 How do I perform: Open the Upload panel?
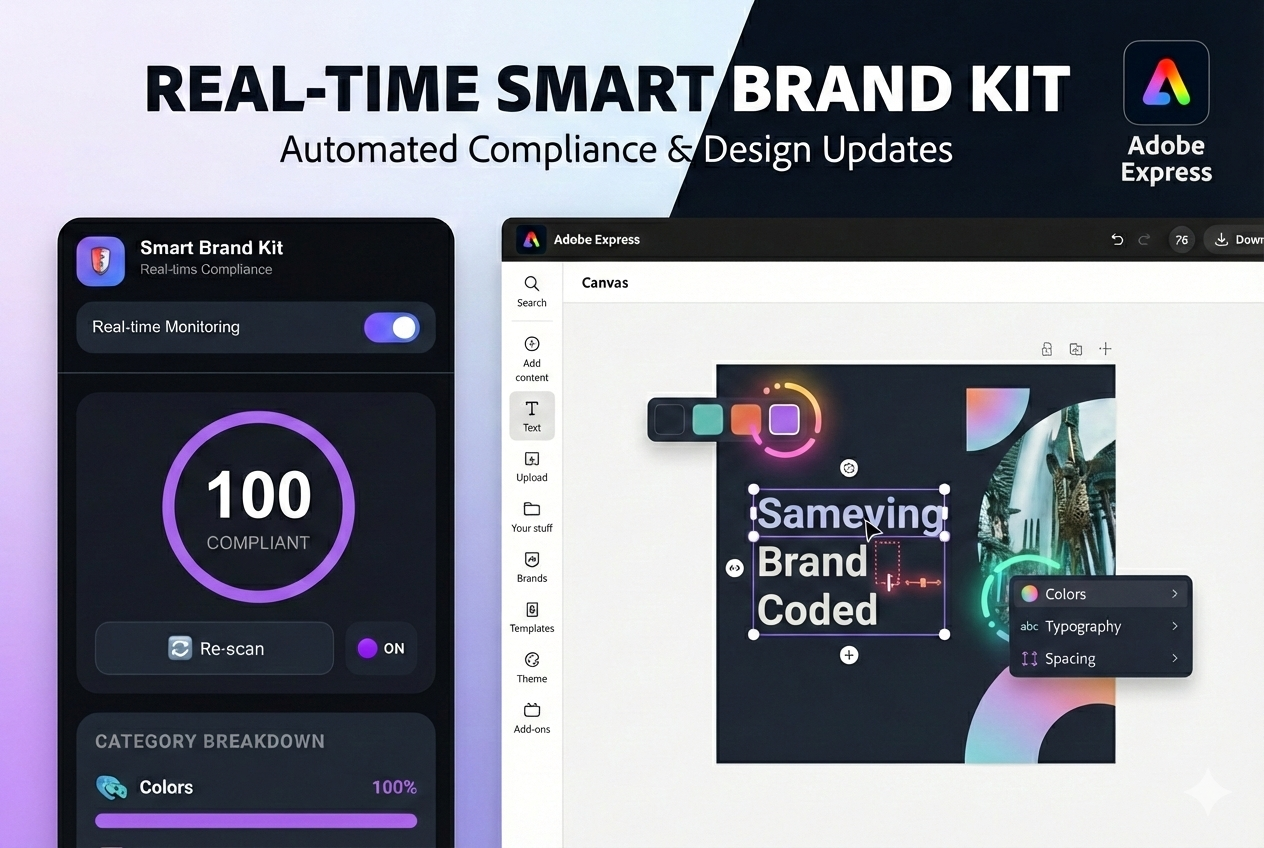532,467
